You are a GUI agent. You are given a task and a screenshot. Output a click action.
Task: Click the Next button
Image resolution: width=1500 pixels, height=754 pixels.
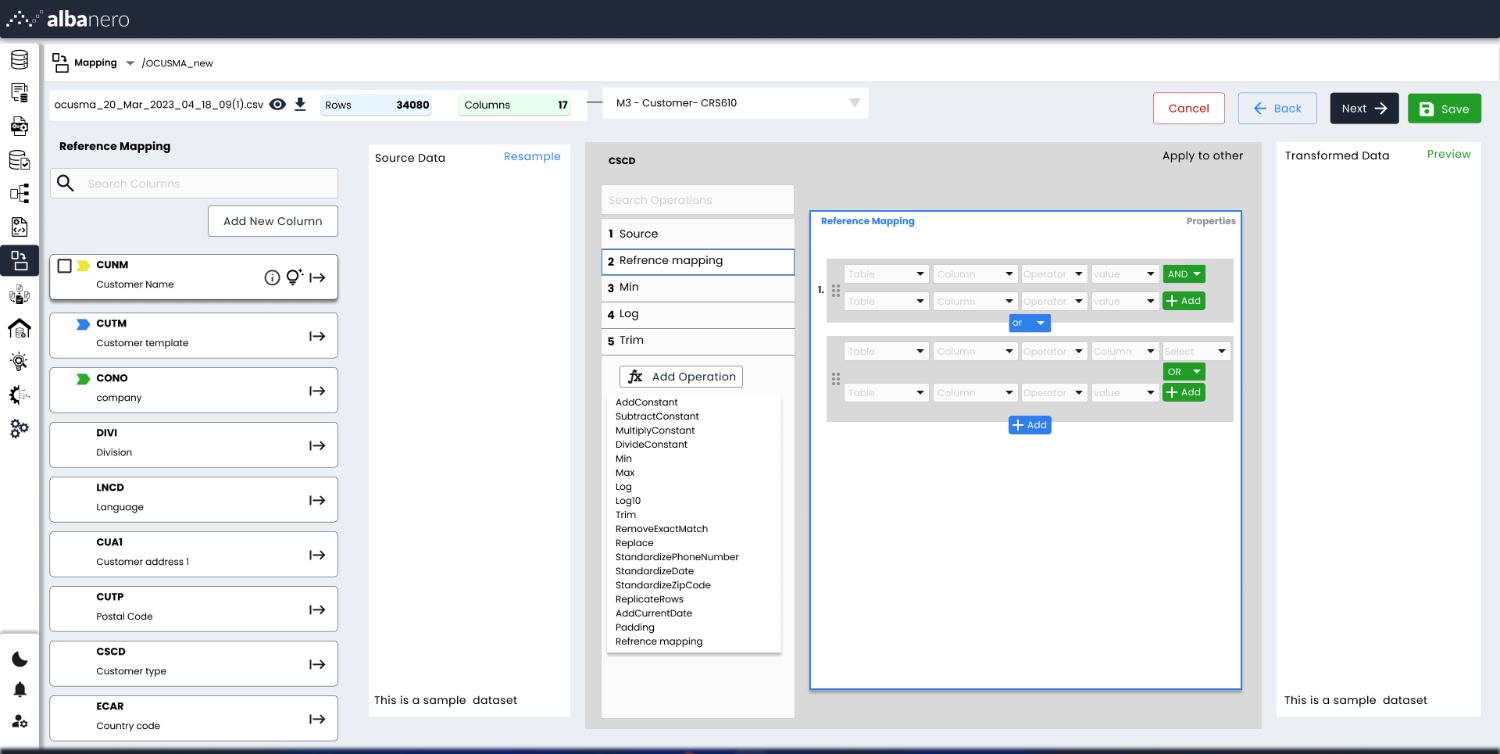click(1364, 108)
